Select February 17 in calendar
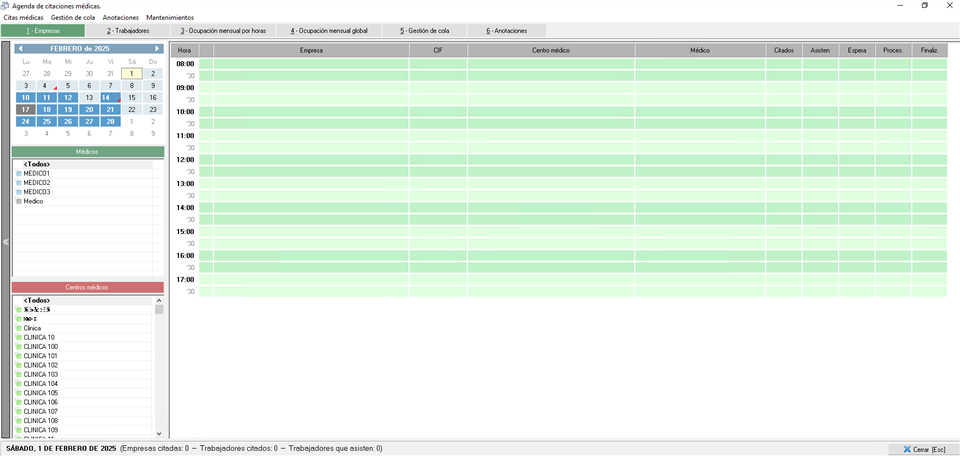Viewport: 960px width, 456px height. click(26, 110)
